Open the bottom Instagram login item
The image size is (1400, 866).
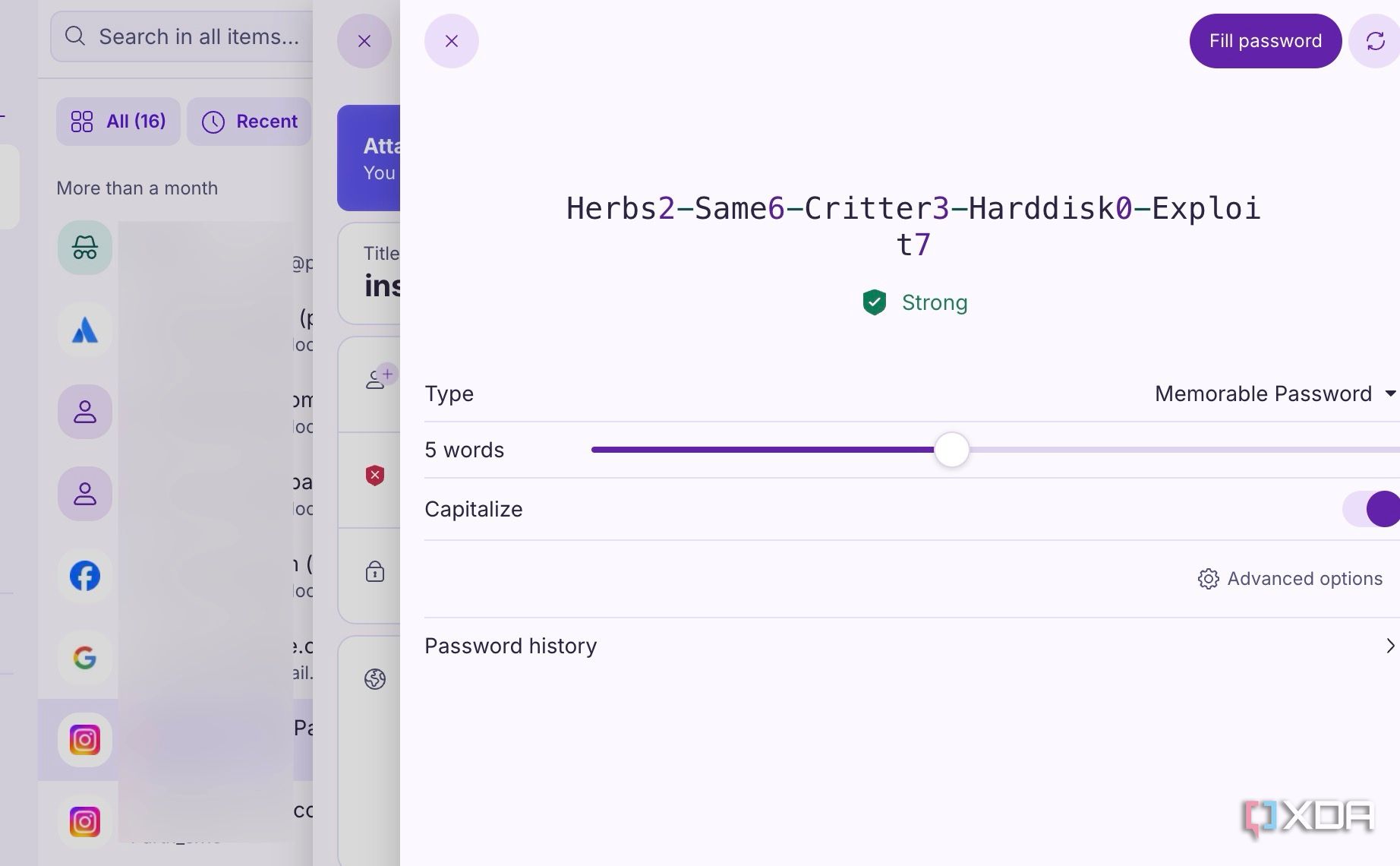point(85,822)
